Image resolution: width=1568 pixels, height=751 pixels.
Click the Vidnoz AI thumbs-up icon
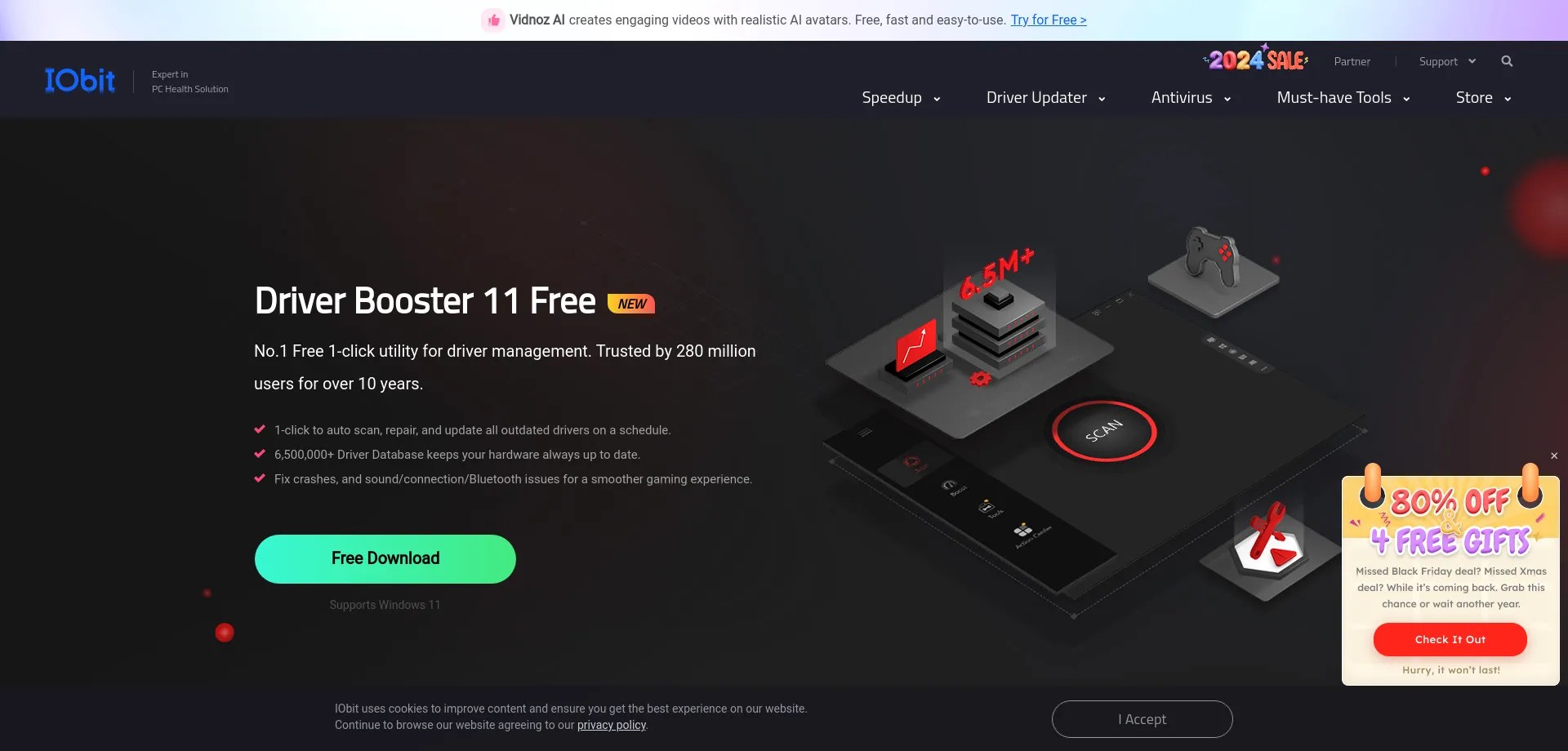pyautogui.click(x=493, y=20)
